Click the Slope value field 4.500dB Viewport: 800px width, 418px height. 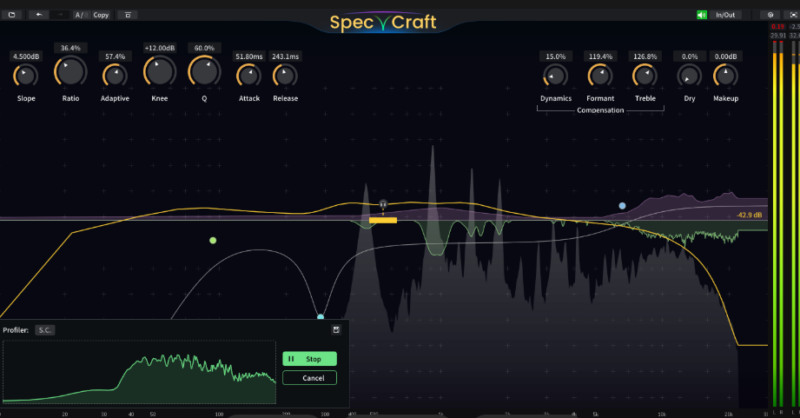point(26,56)
